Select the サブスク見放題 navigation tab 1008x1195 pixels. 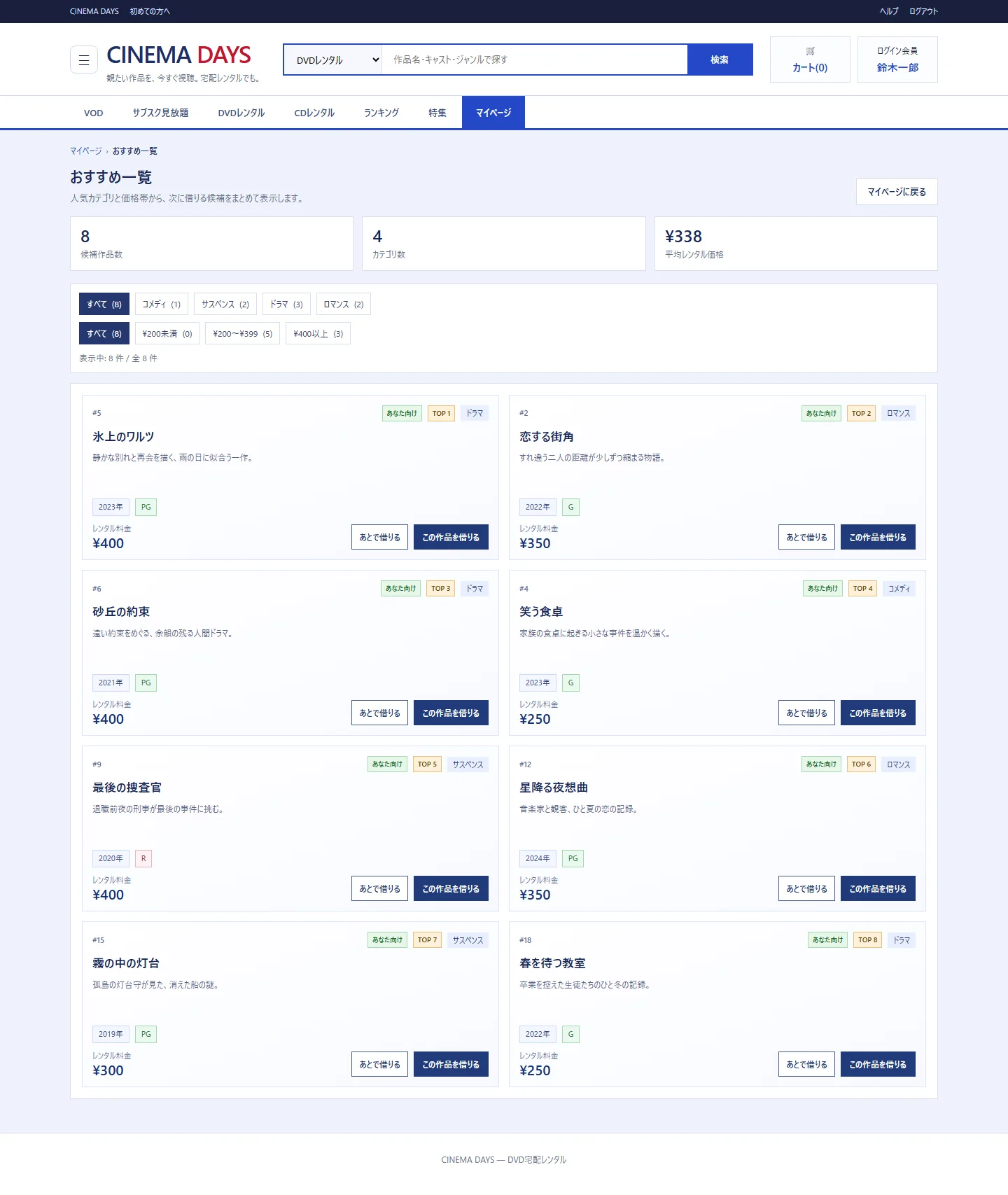coord(160,113)
